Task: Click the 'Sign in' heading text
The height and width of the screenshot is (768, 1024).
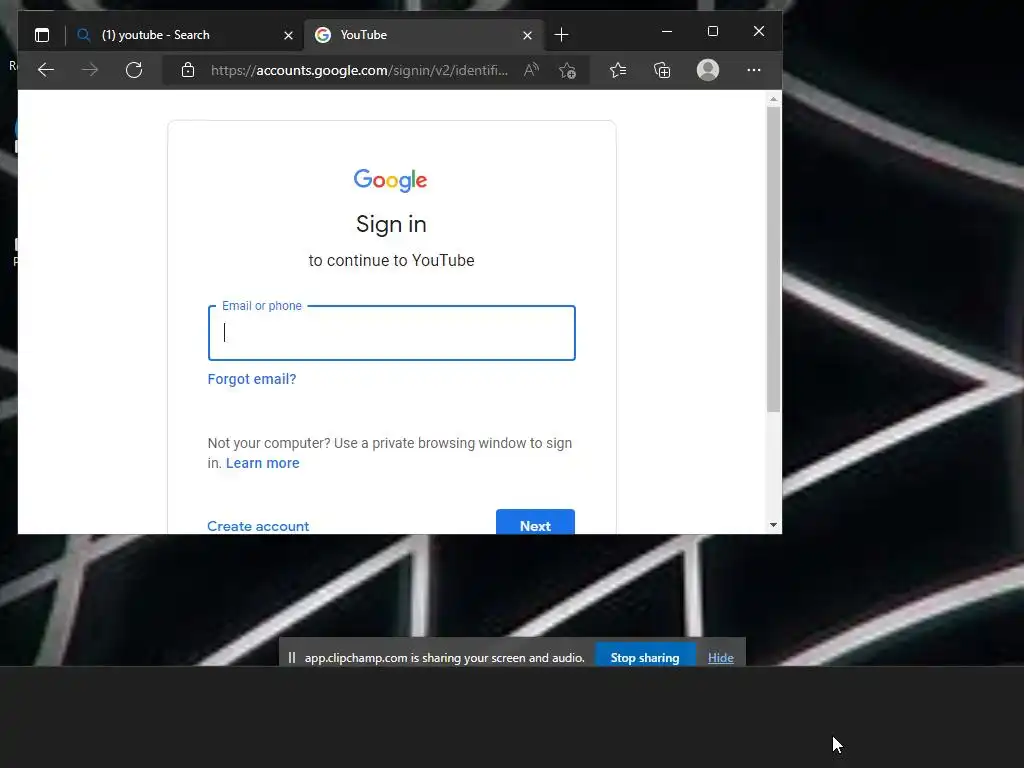Action: [391, 224]
